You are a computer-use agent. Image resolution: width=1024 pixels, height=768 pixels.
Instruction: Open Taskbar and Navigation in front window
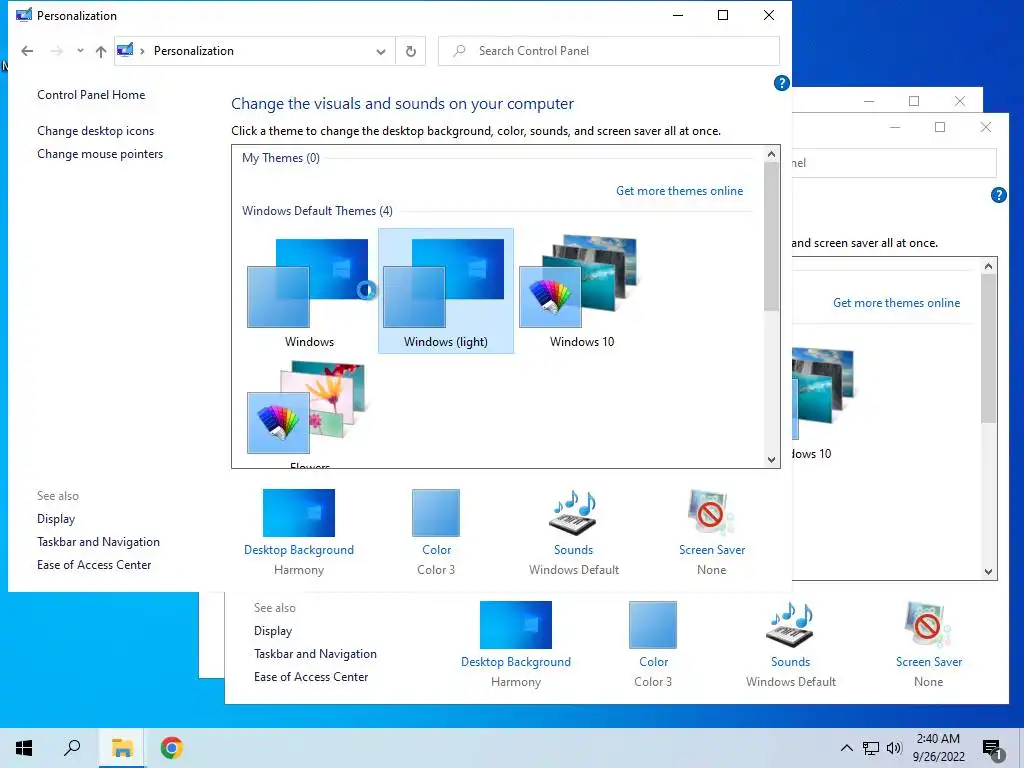point(98,542)
